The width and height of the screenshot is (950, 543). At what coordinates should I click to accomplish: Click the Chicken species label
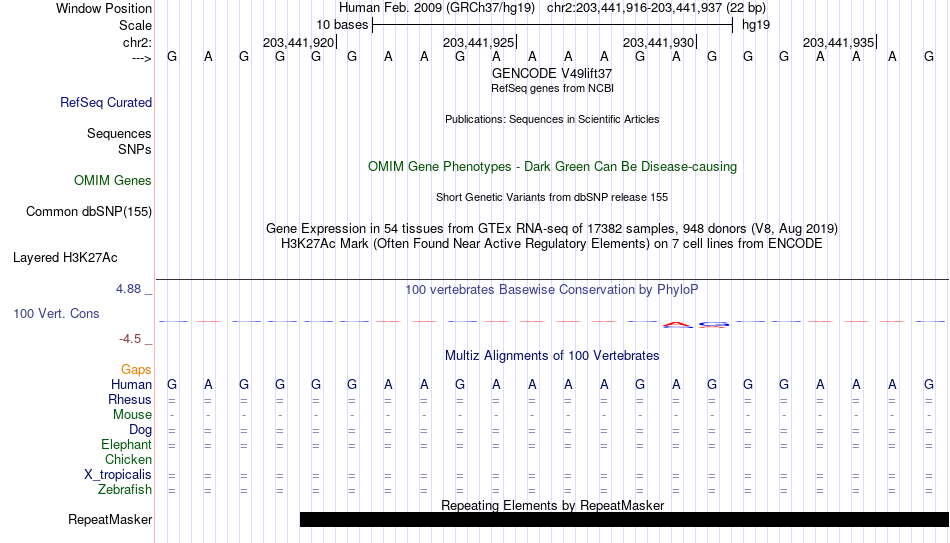click(128, 460)
